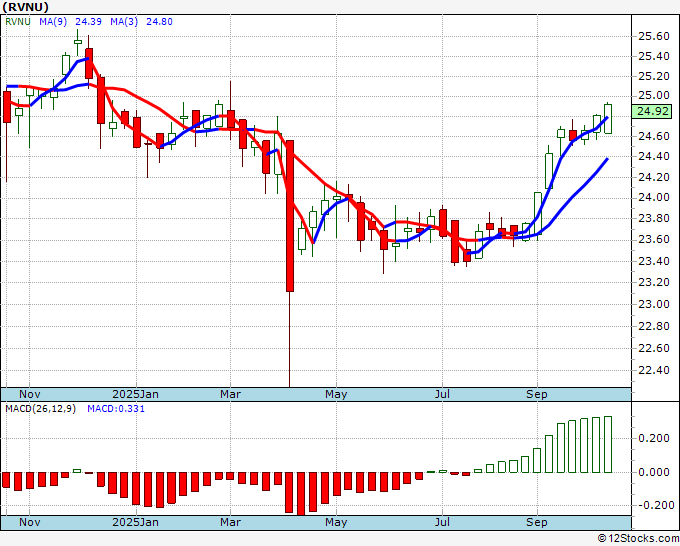Screen dimensions: 680x546
Task: Click the tallest green MACD bar at far right
Action: click(608, 444)
